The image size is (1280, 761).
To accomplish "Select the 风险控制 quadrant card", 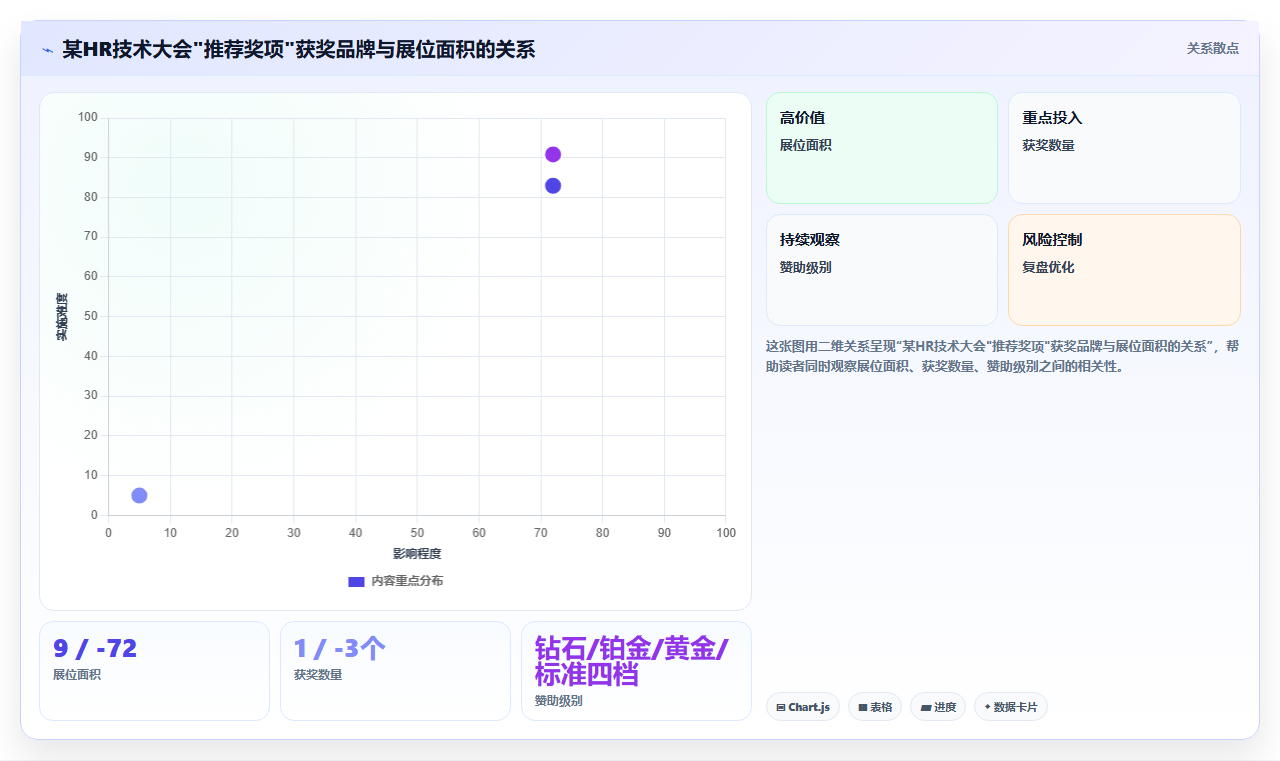I will [1124, 270].
